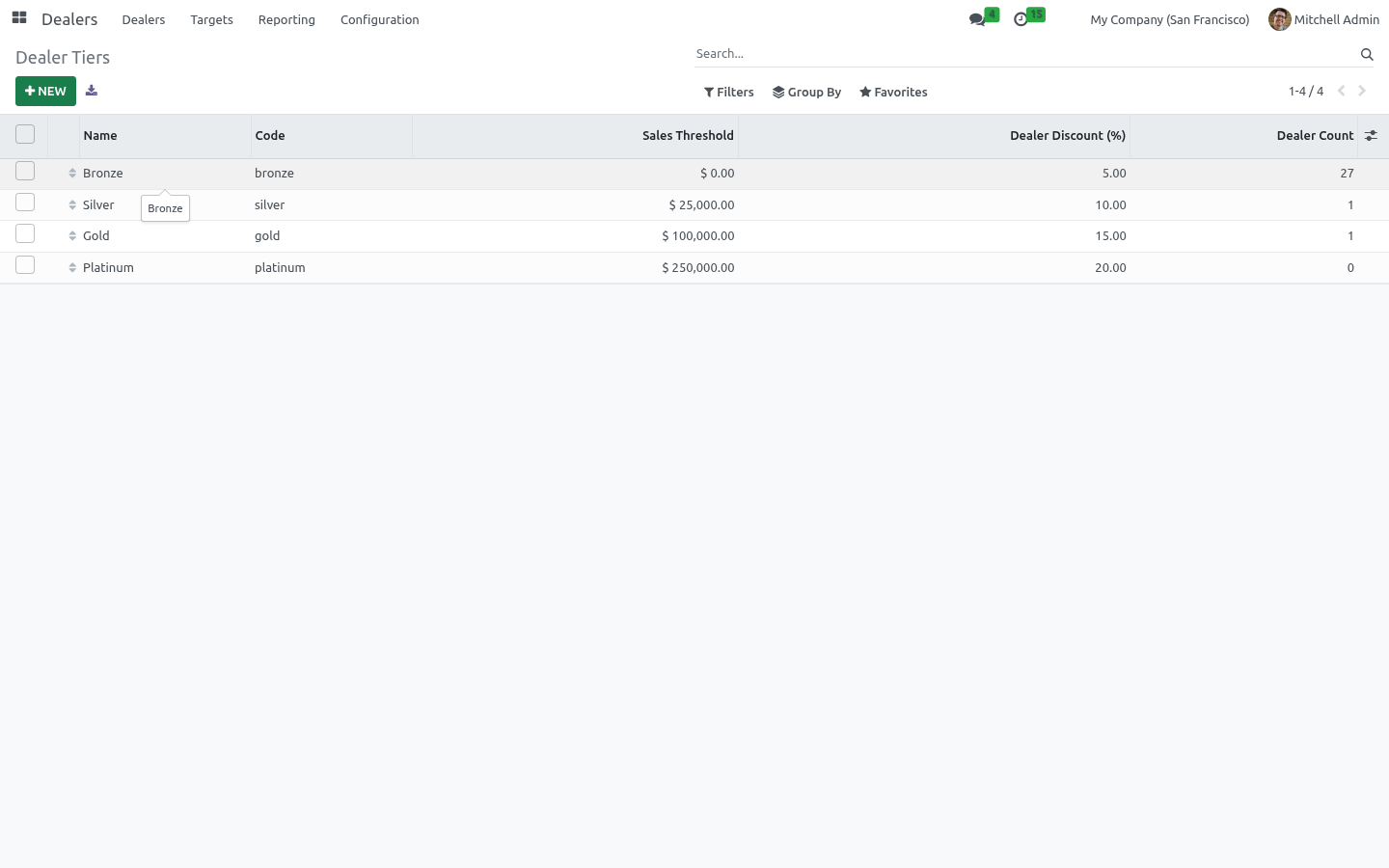Sort by Dealer Discount (%) header
The width and height of the screenshot is (1389, 868).
(934, 136)
